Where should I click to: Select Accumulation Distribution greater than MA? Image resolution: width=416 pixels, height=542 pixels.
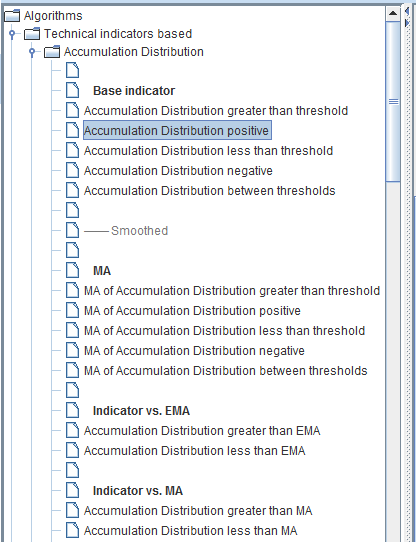[198, 511]
